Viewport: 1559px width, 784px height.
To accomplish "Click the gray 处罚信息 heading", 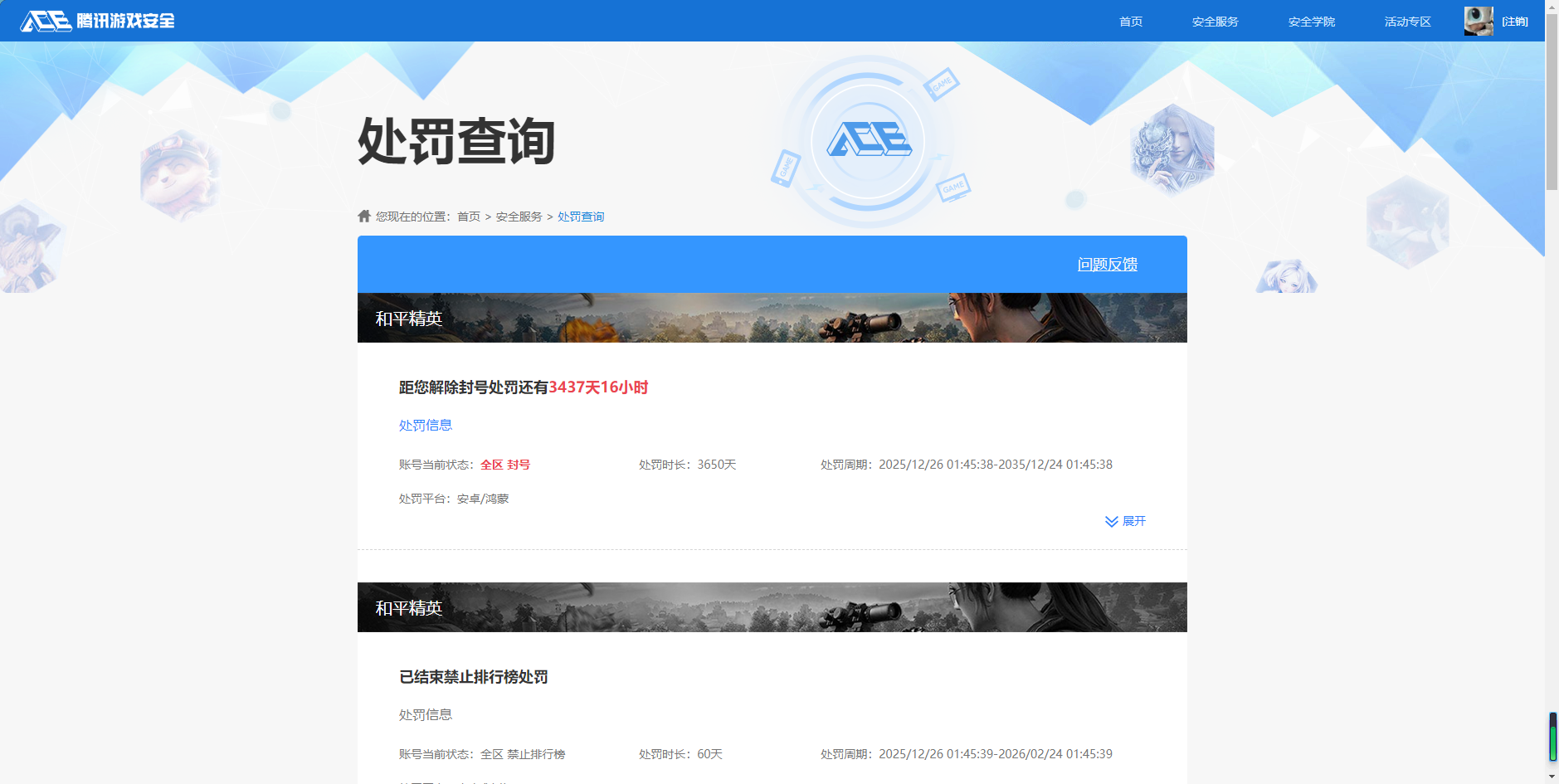I will (426, 714).
